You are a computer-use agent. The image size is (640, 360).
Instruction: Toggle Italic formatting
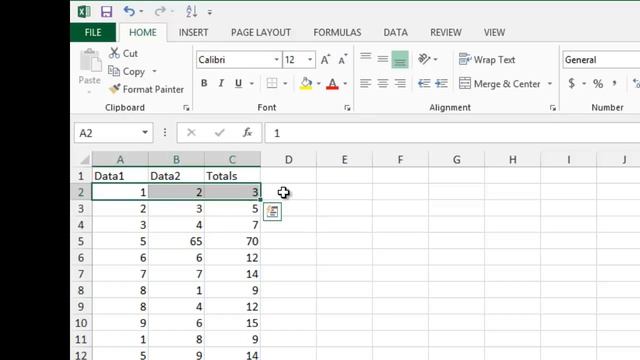click(x=221, y=83)
